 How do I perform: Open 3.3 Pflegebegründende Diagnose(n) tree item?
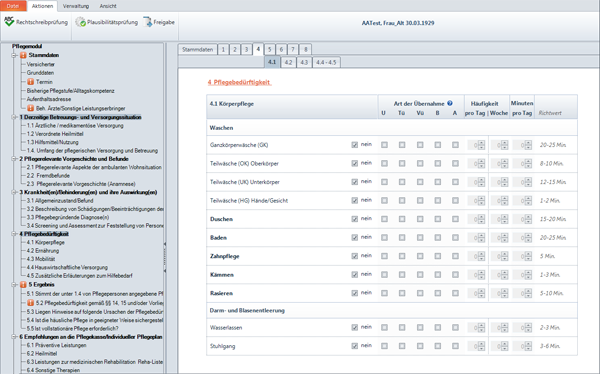pos(68,217)
